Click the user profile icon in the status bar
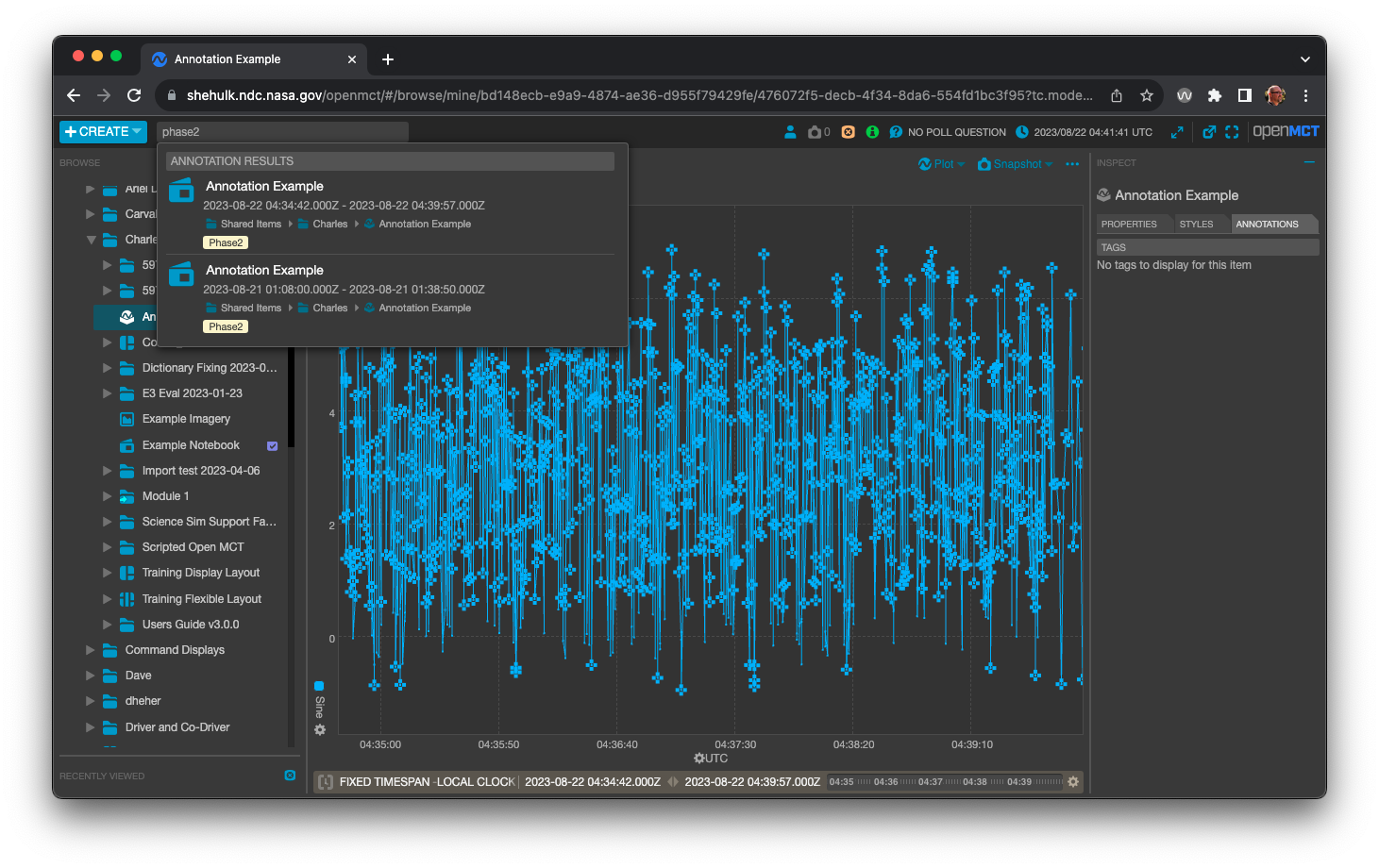The height and width of the screenshot is (868, 1379). coord(790,131)
